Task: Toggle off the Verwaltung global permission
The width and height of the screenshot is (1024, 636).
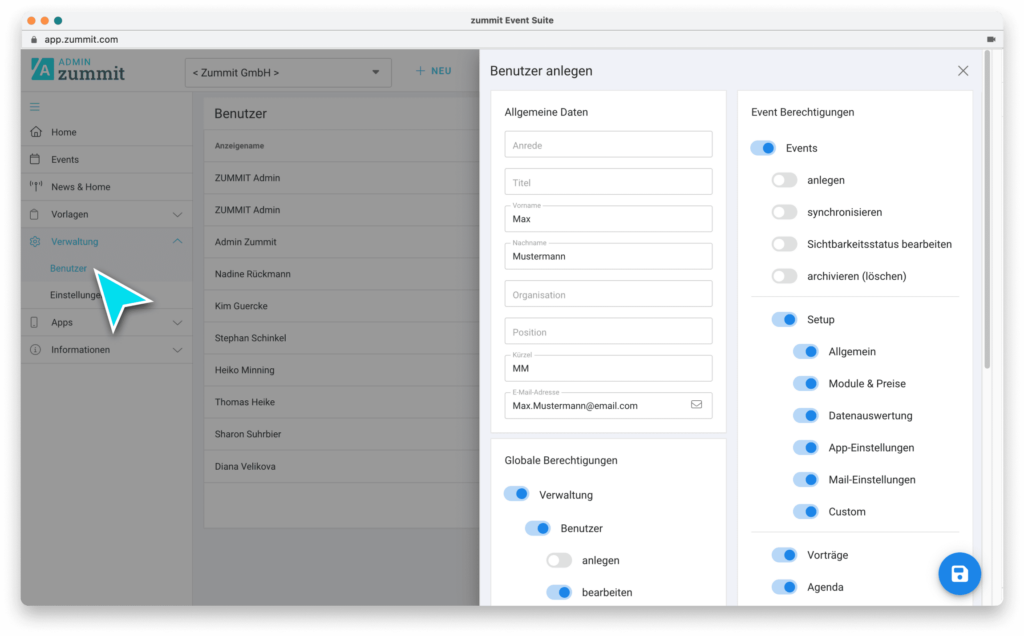Action: click(516, 495)
